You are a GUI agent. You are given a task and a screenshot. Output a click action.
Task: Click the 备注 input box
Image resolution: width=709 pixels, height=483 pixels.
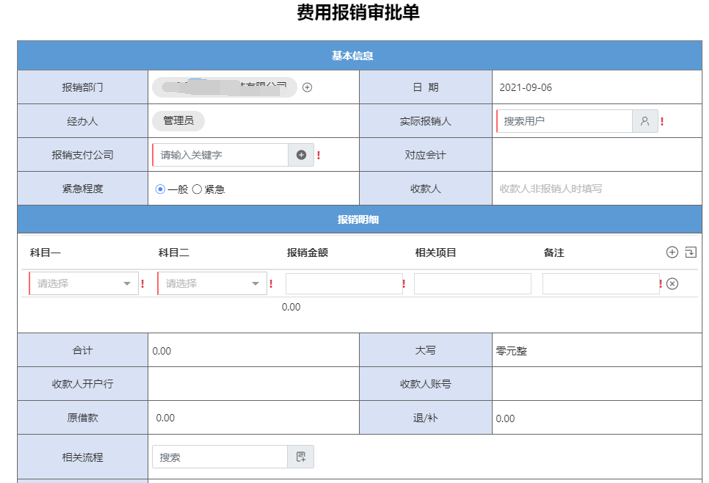point(601,284)
